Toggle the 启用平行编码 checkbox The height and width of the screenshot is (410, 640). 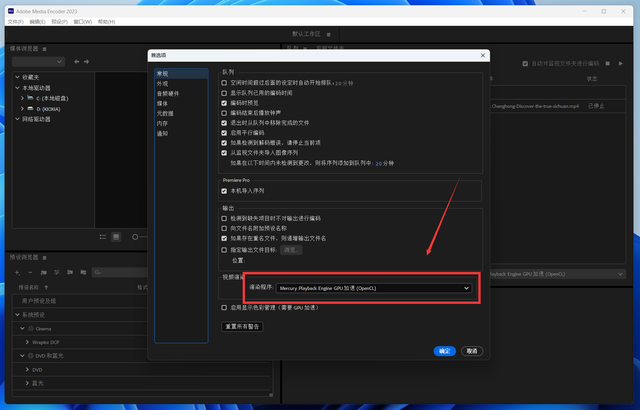coord(224,133)
